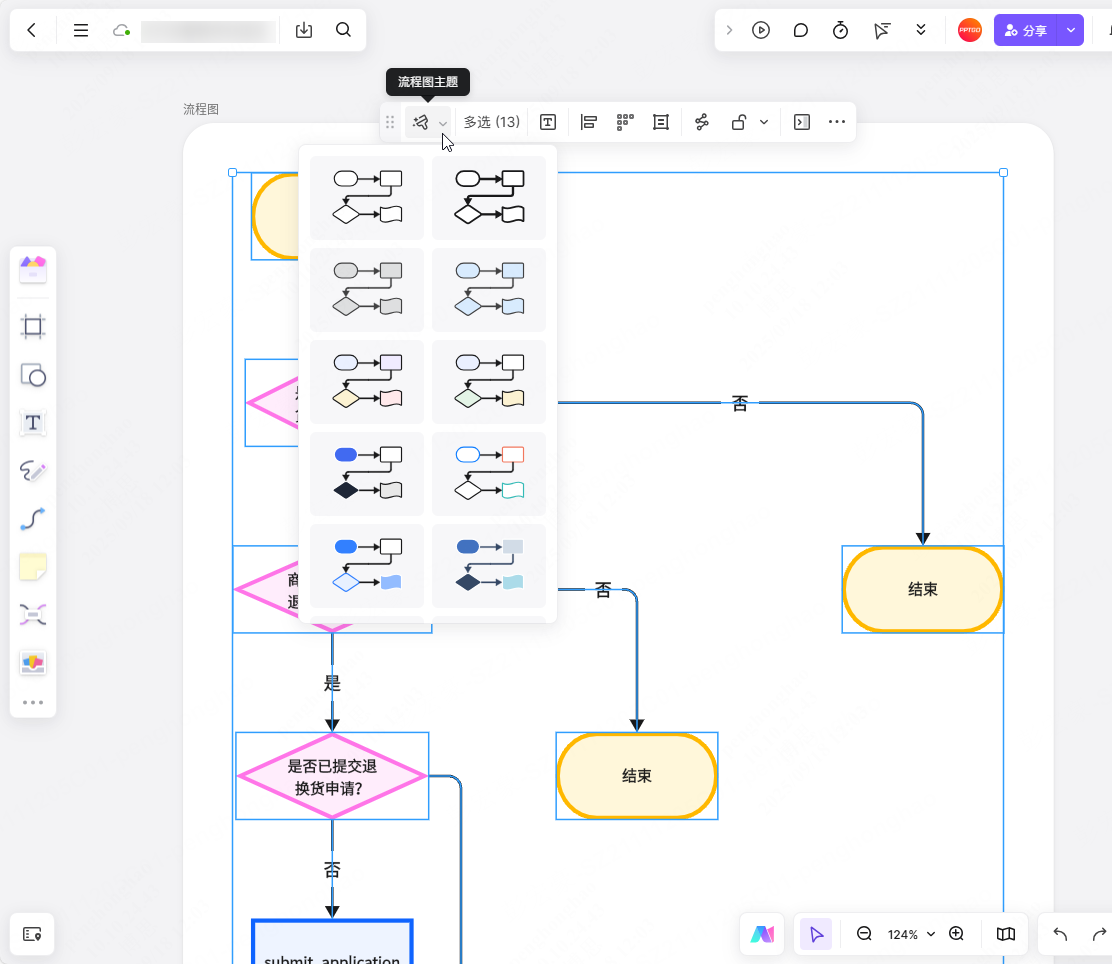
Task: Select the shapes tool
Action: pos(33,375)
